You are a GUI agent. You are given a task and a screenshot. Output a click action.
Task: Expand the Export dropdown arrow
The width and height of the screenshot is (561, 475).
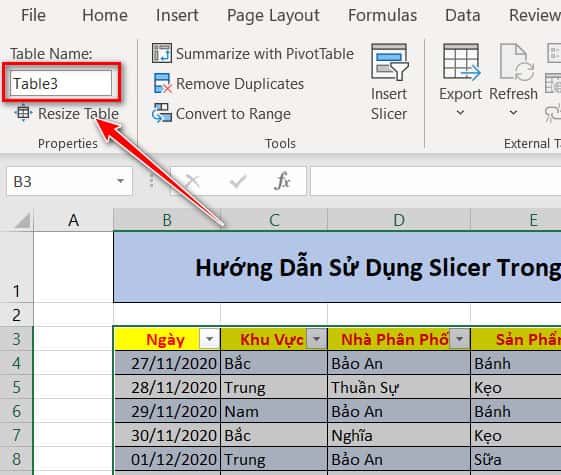click(x=460, y=113)
